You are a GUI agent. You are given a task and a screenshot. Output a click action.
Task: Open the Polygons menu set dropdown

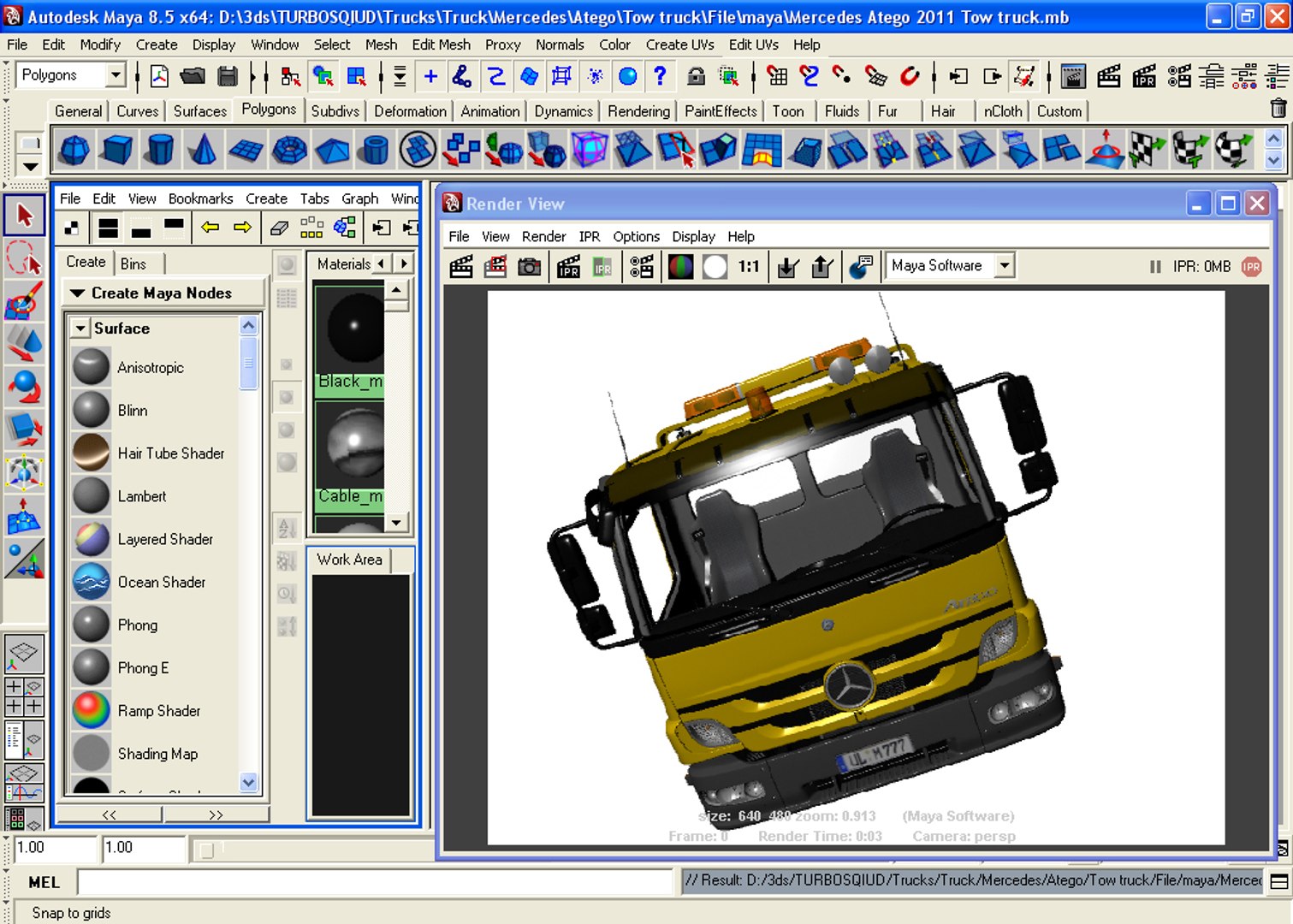(116, 75)
